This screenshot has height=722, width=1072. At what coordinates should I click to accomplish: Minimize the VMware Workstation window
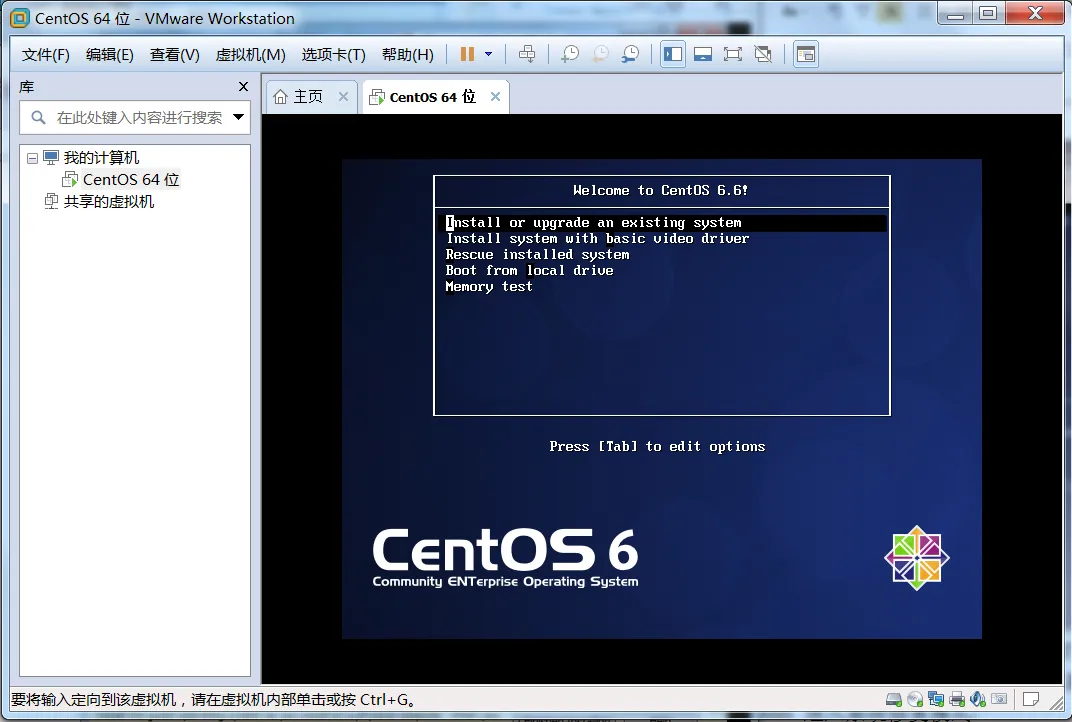(x=956, y=14)
